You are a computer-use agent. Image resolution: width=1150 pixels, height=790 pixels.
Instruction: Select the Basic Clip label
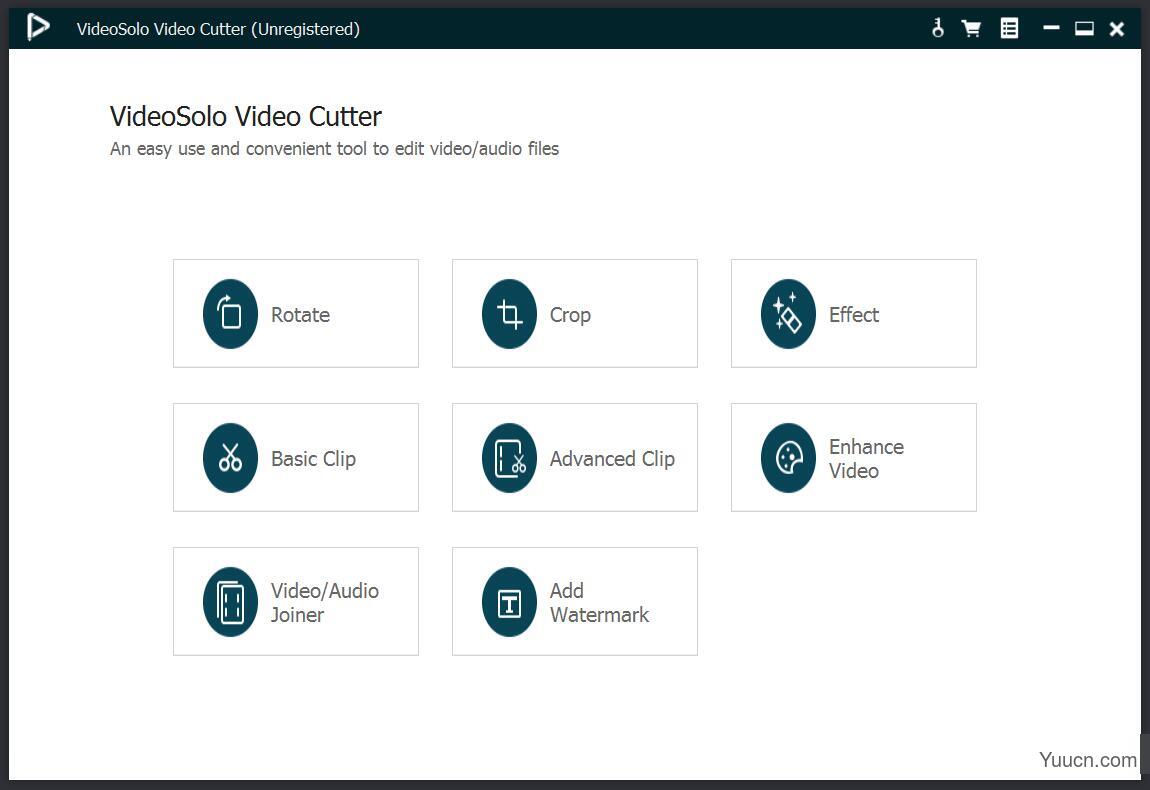pos(313,459)
